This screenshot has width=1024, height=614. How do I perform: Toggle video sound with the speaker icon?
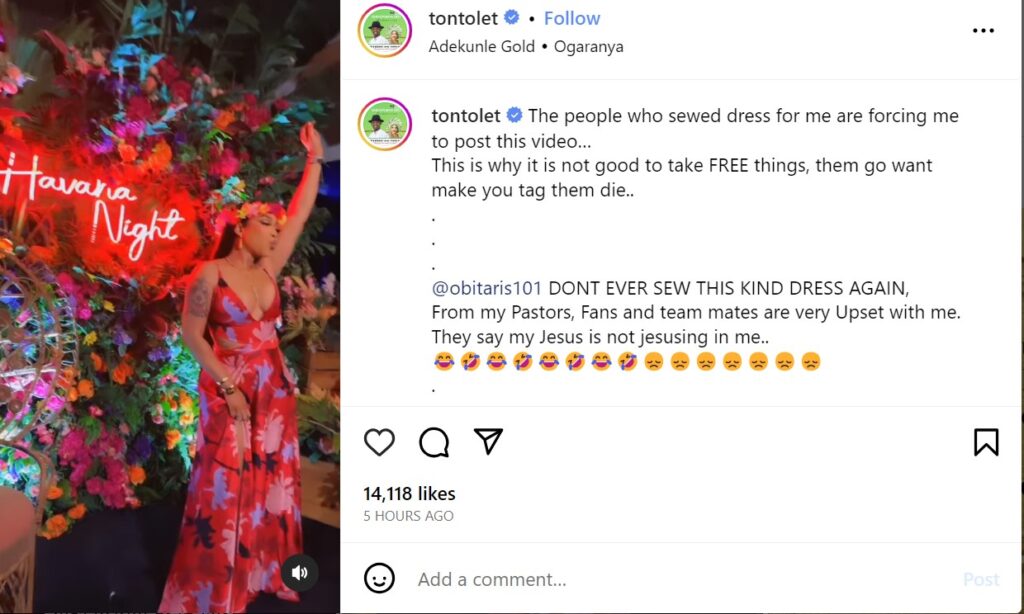[x=299, y=573]
